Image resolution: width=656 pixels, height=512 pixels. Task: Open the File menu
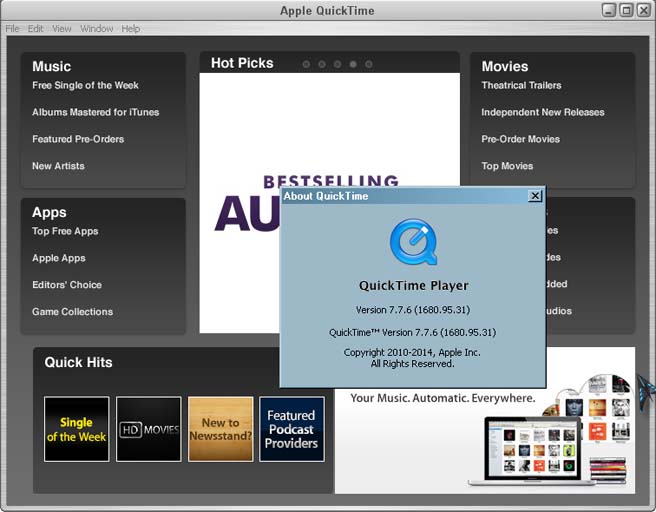click(12, 29)
